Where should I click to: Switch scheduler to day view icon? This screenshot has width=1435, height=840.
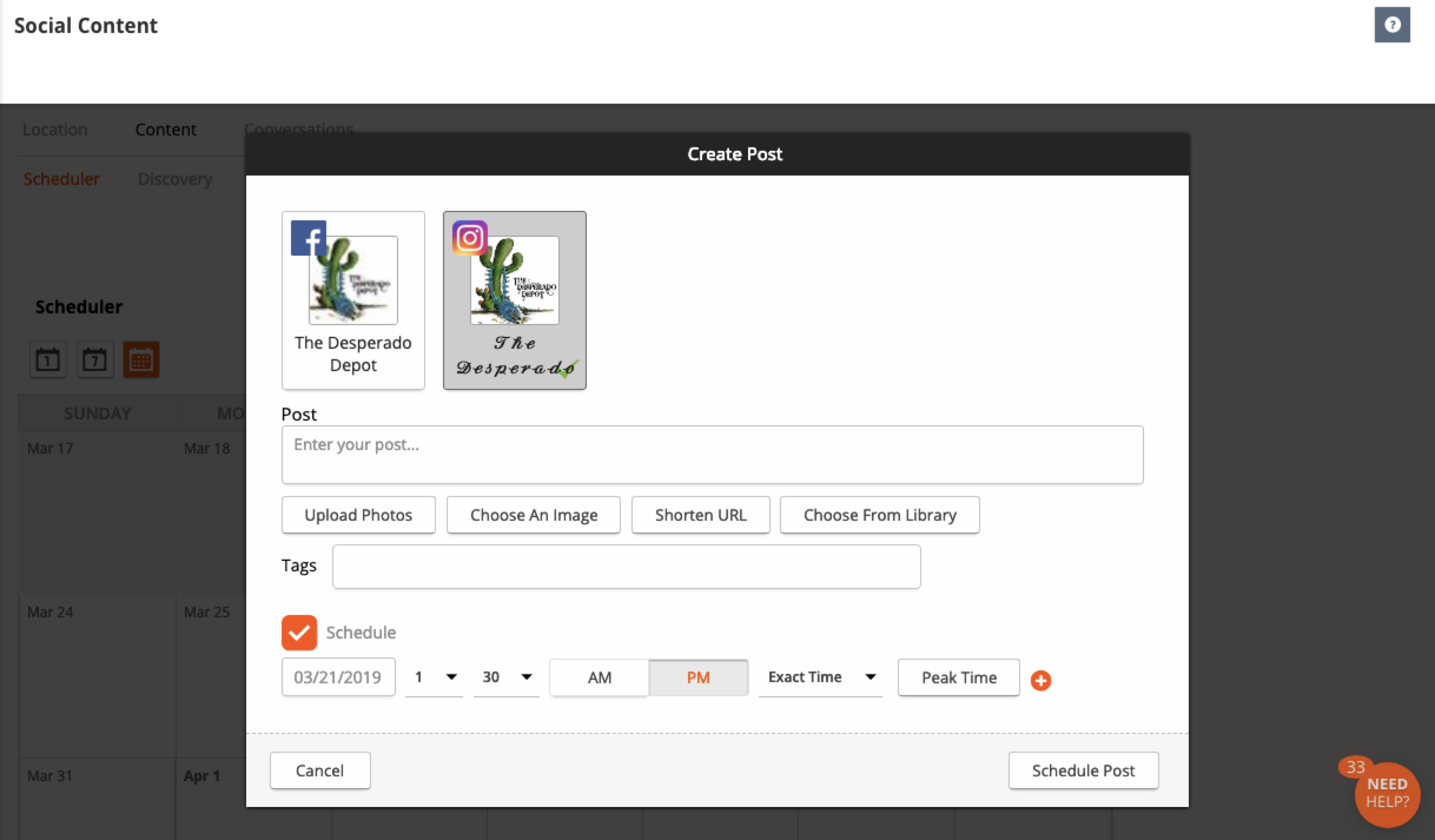(48, 359)
